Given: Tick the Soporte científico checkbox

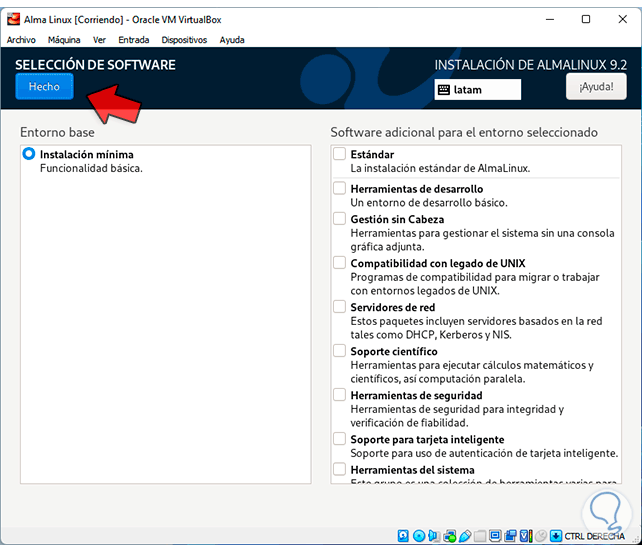Looking at the screenshot, I should [x=339, y=351].
